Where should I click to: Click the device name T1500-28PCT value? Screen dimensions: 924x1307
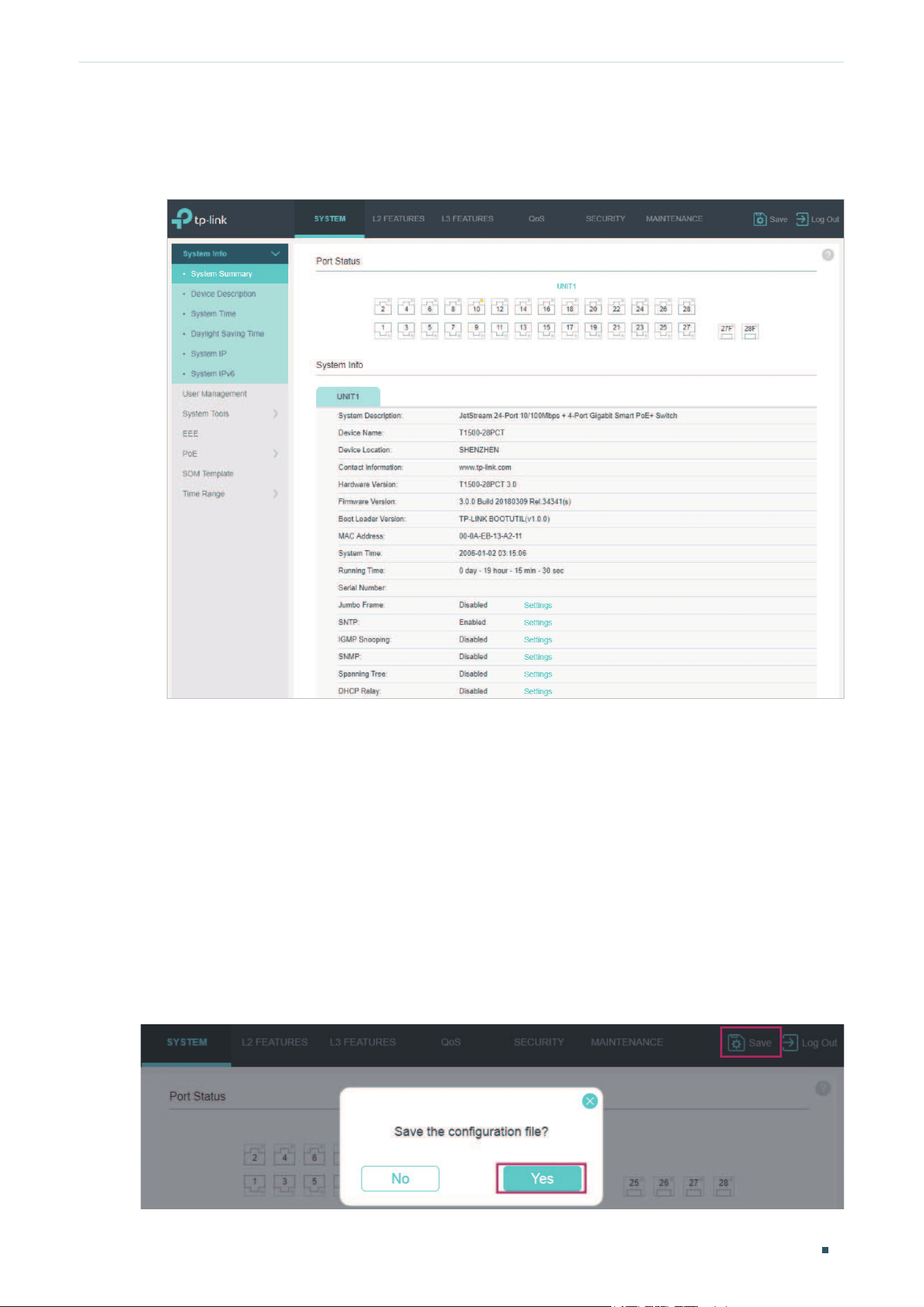coord(482,433)
